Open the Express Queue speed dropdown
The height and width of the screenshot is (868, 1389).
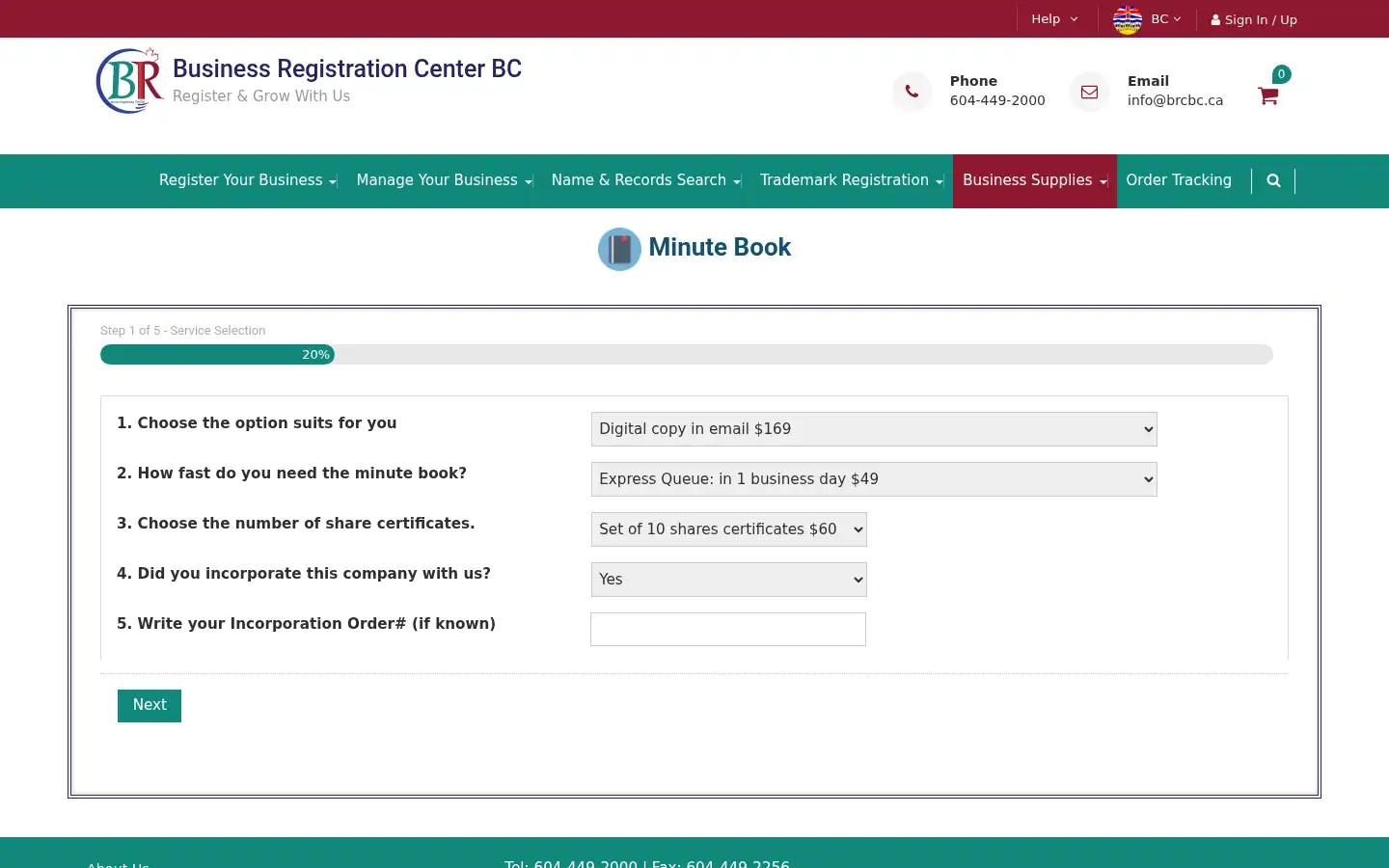(x=874, y=479)
